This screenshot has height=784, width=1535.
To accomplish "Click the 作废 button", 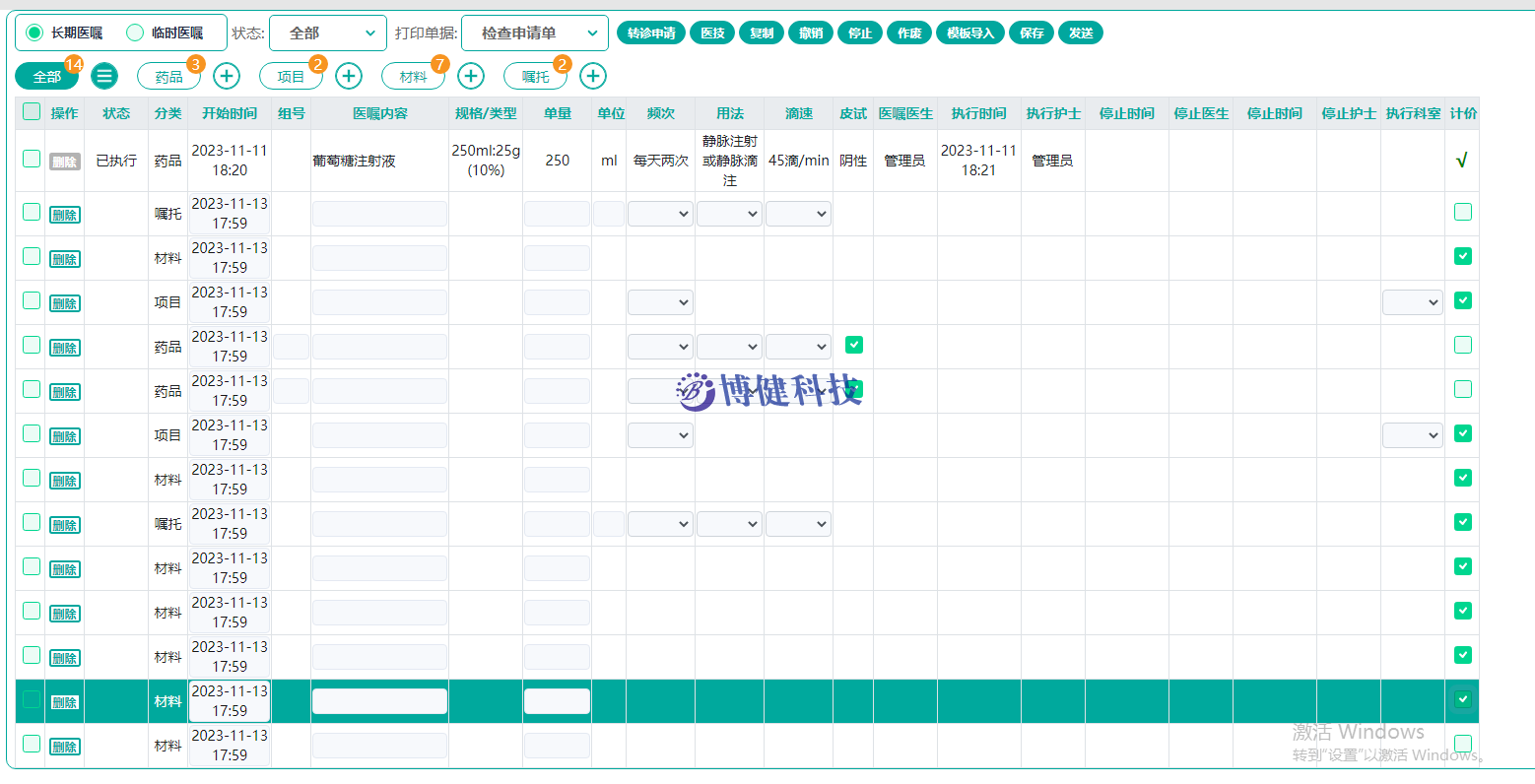I will pyautogui.click(x=909, y=33).
